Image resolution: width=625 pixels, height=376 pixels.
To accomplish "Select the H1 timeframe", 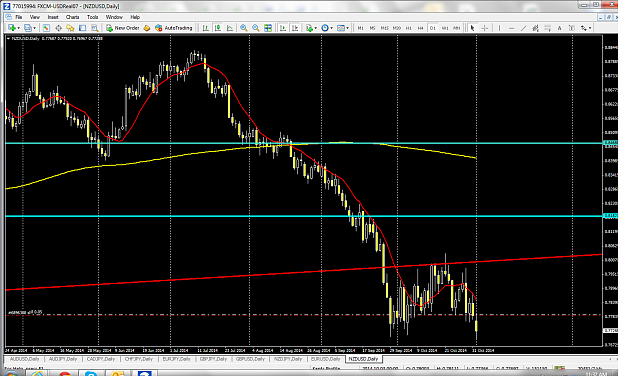I will [409, 28].
